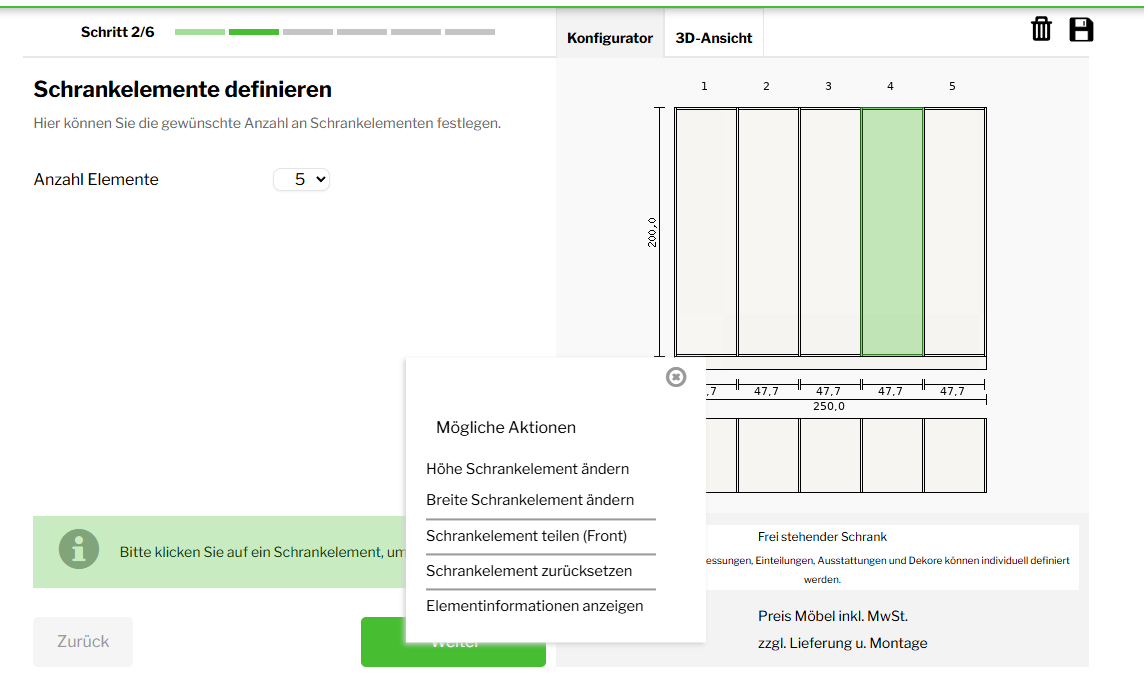This screenshot has height=686, width=1144.
Task: Select cabinet element 5 in front view
Action: point(954,231)
